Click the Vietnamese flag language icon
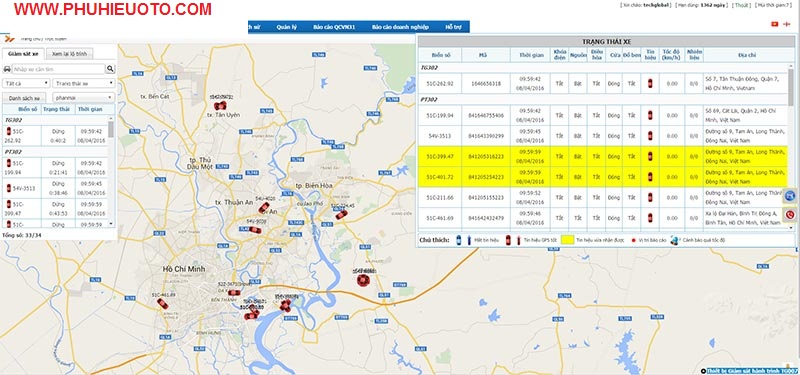This screenshot has height=375, width=800. [x=774, y=24]
